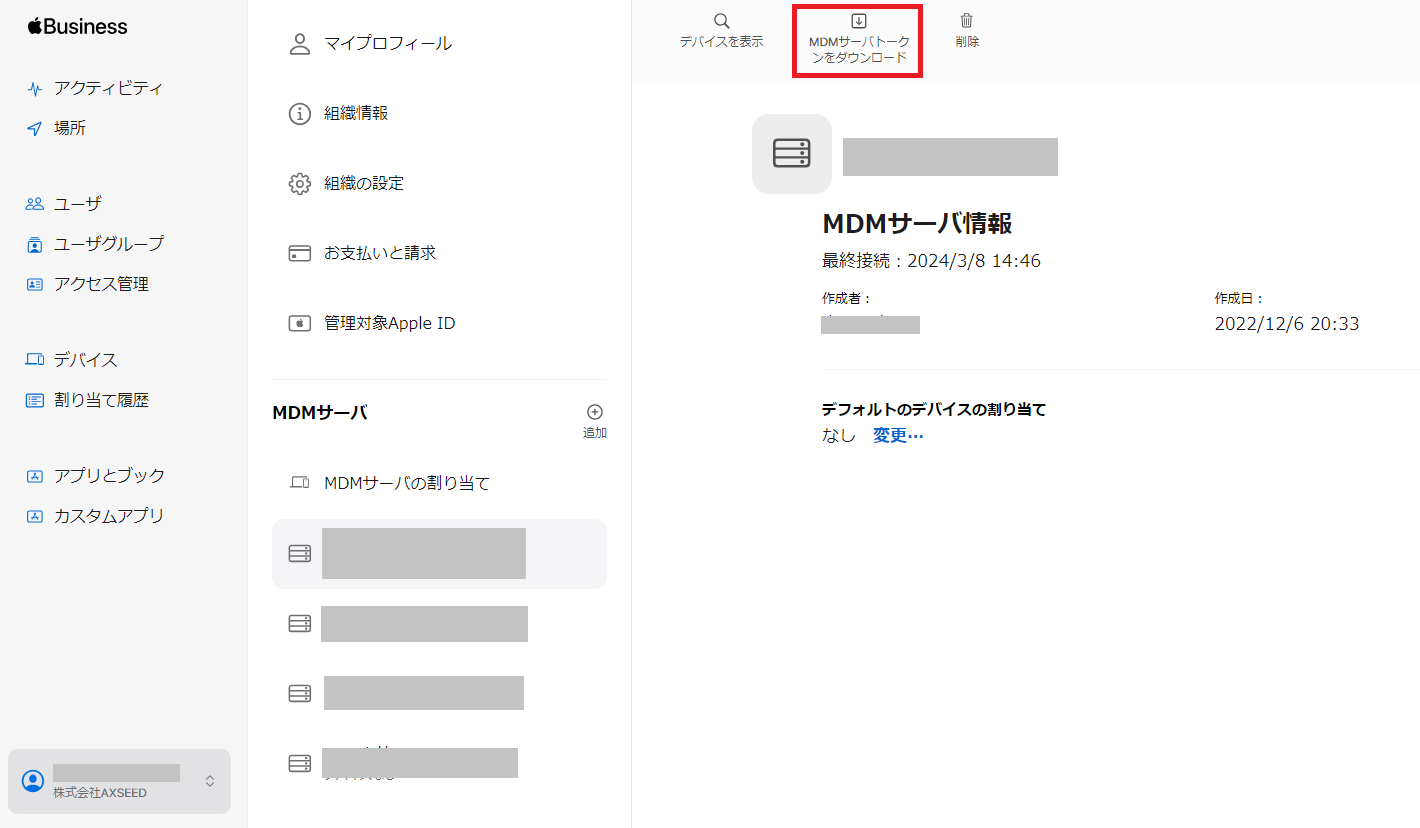Click the MDMサーバの割り当て device icon
1420x828 pixels.
click(300, 484)
